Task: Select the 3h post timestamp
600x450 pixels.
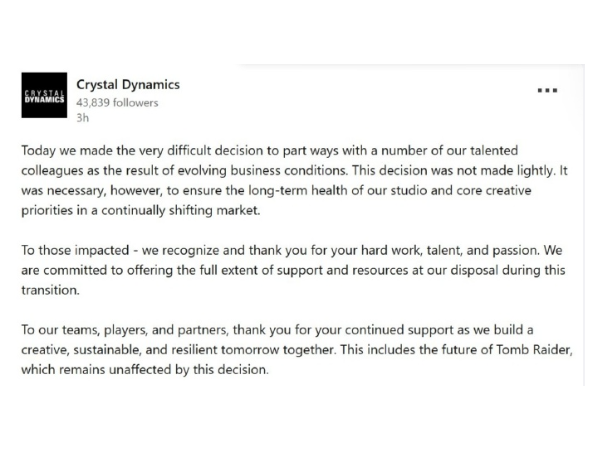Action: (x=82, y=117)
